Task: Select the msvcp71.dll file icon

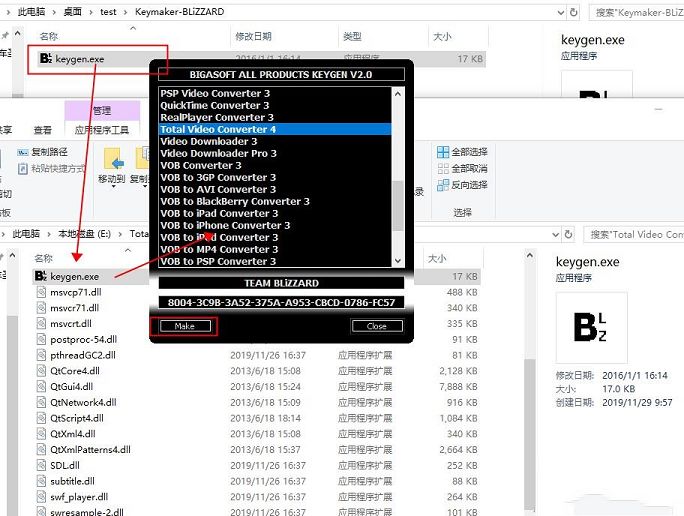Action: [41, 292]
